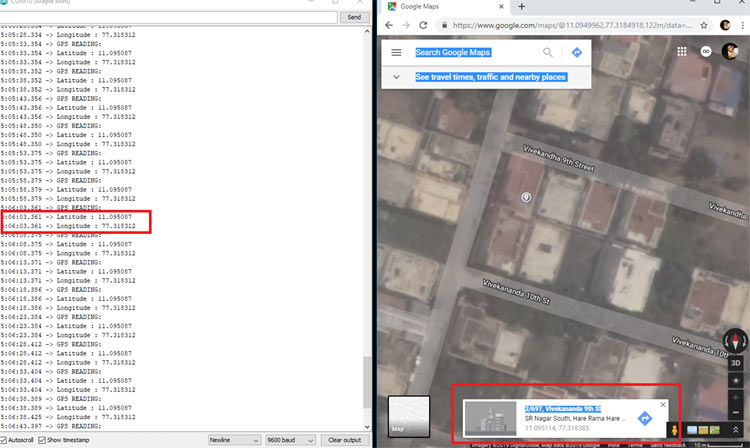Click Latitude 11.095087 at 06:03.361
Image resolution: width=750 pixels, height=448 pixels.
point(94,217)
